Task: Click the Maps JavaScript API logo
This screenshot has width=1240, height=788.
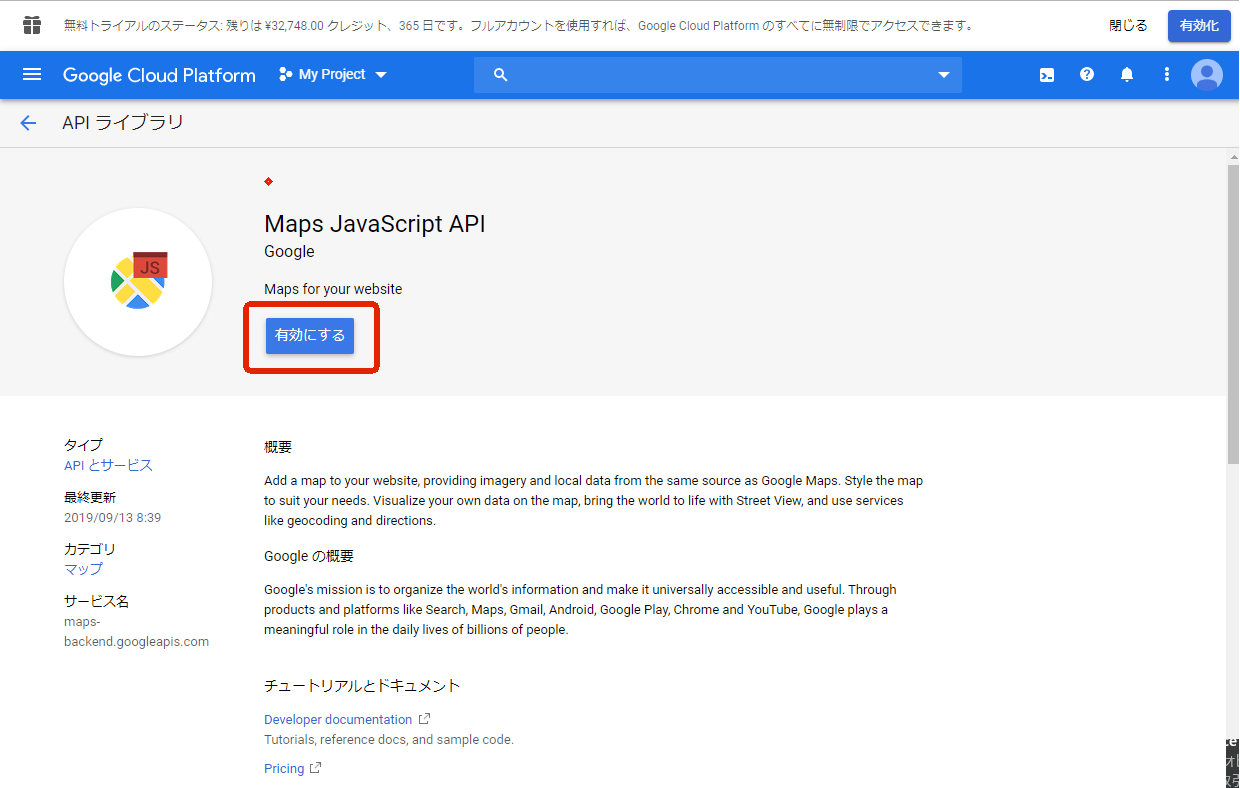Action: tap(138, 282)
